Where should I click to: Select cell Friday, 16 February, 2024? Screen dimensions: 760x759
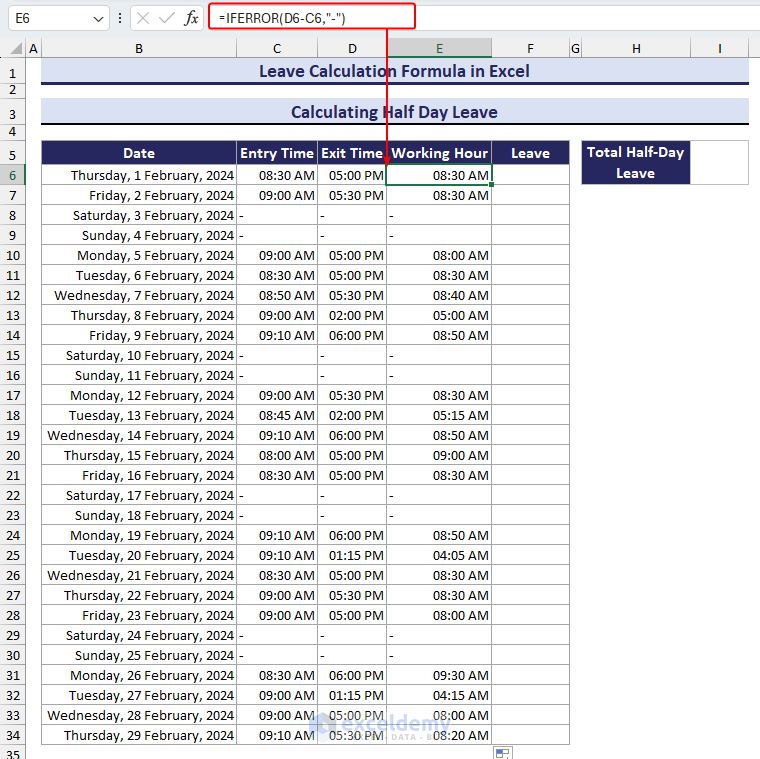[x=139, y=475]
